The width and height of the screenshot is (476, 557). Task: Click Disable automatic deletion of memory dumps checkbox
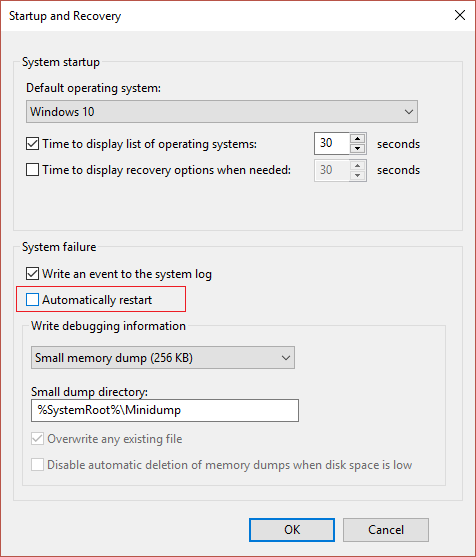(x=37, y=465)
